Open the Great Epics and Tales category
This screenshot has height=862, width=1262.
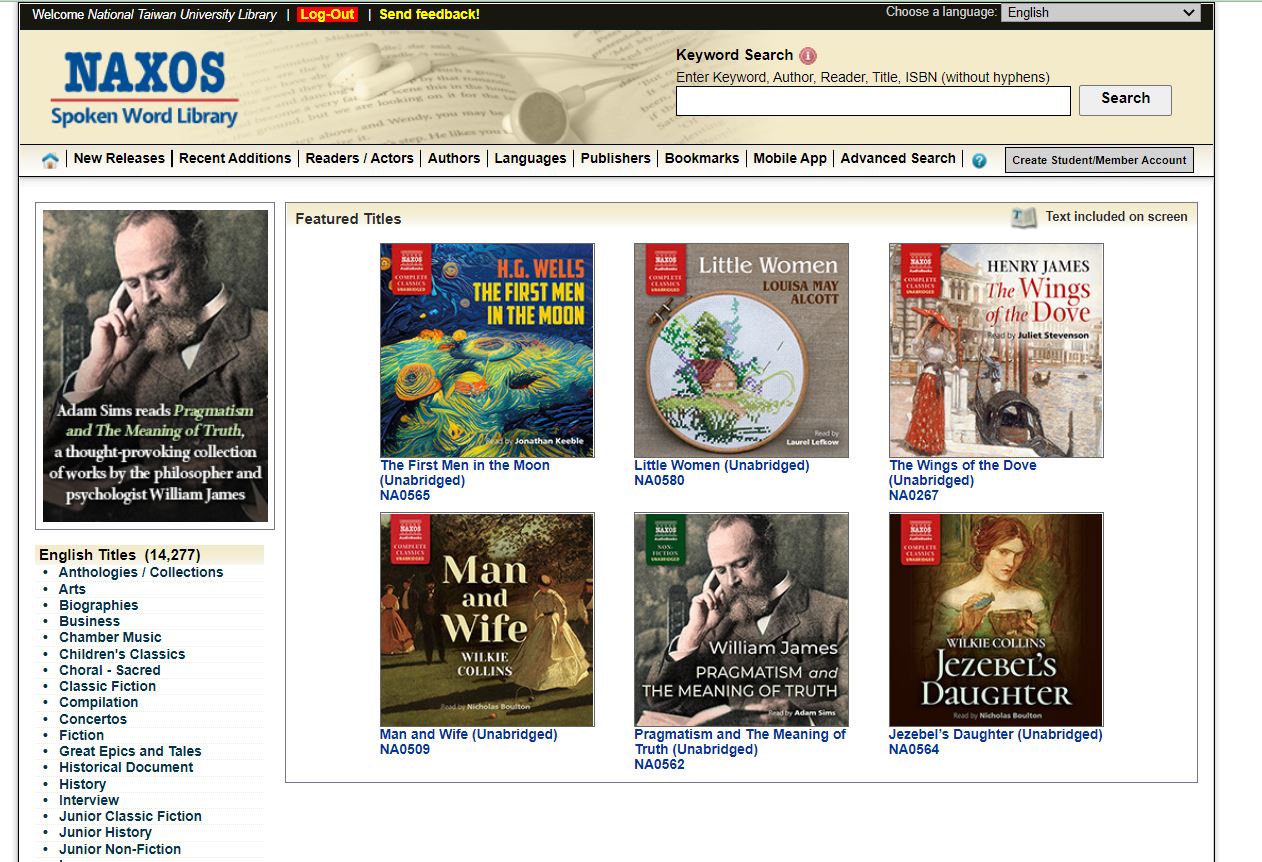pyautogui.click(x=130, y=751)
